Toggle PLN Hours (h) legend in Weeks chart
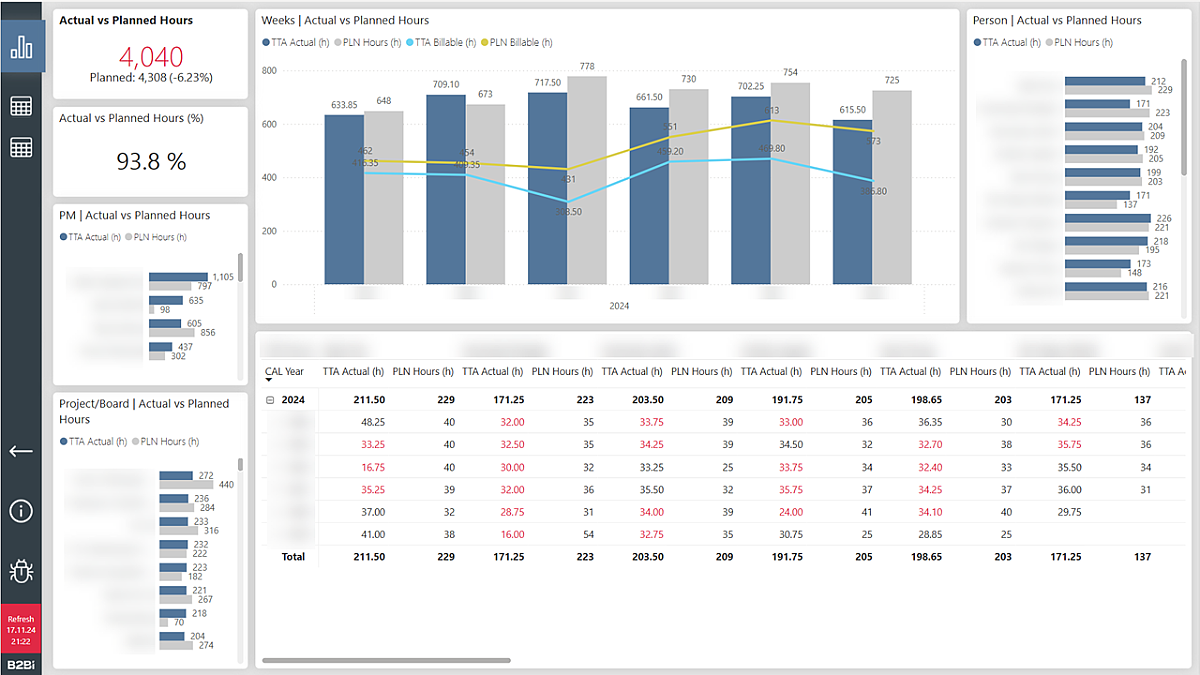 click(x=368, y=42)
